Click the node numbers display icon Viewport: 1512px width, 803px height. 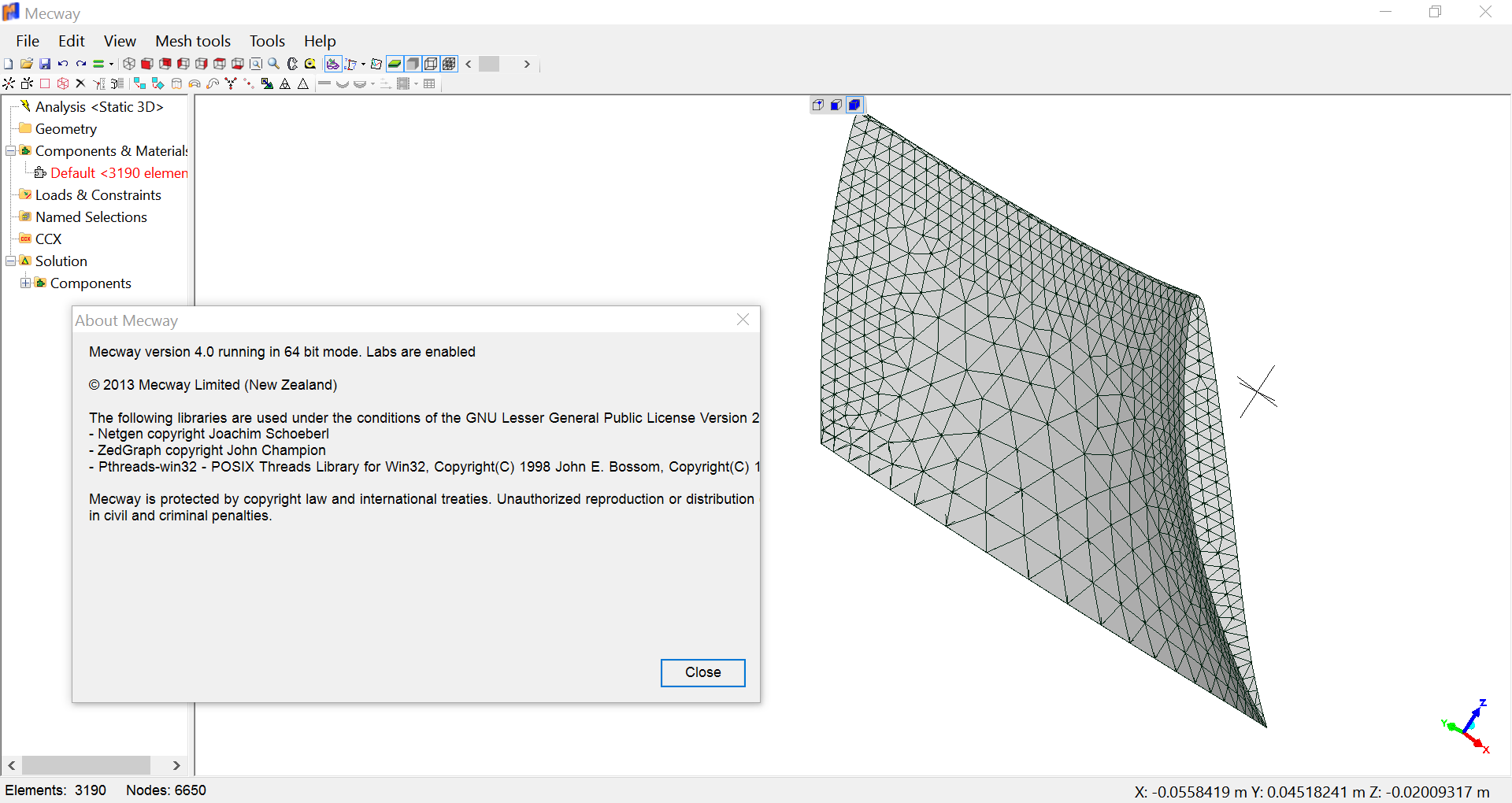(350, 64)
